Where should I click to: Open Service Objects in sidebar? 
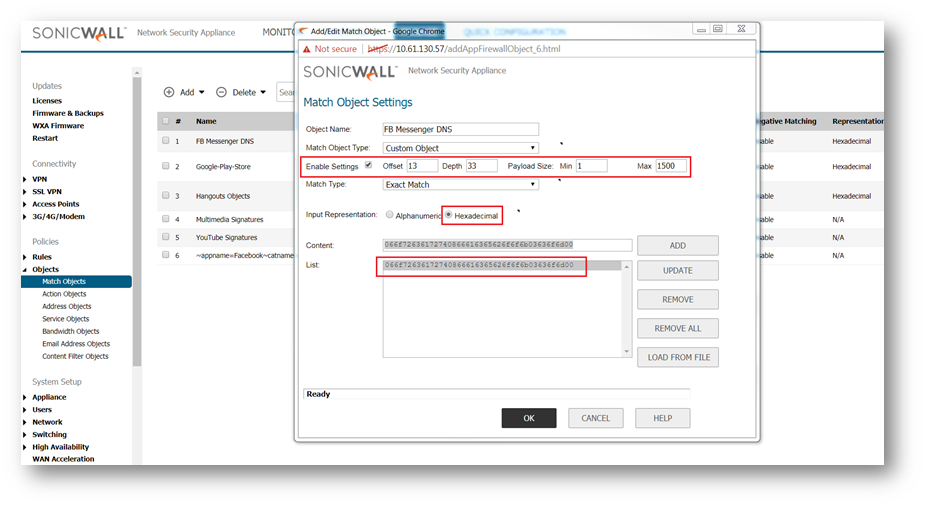(66, 319)
